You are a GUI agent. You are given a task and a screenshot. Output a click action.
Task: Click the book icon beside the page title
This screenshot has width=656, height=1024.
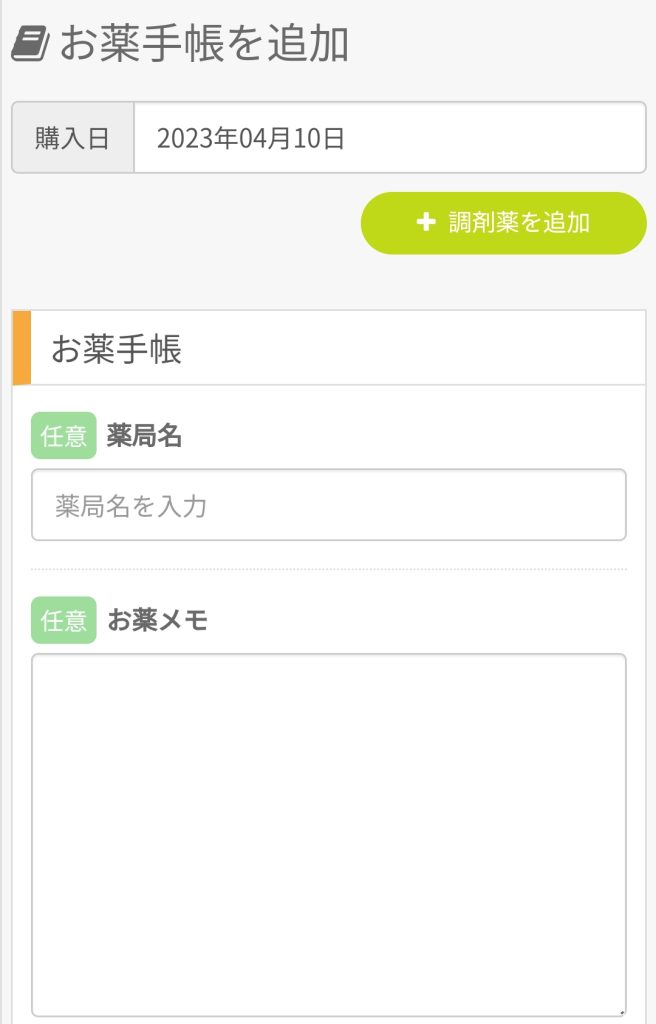pyautogui.click(x=30, y=45)
